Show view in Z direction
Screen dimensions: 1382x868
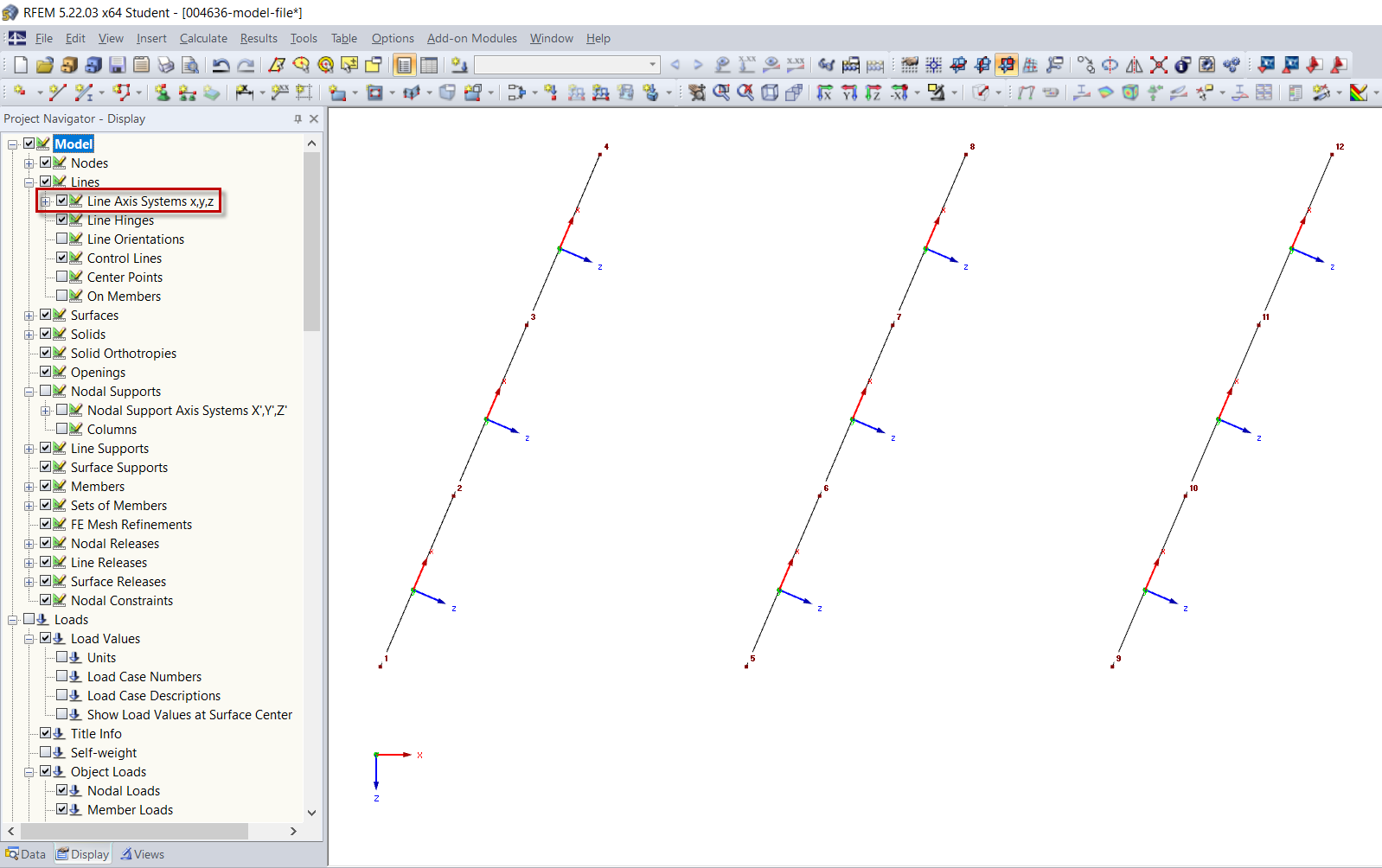(x=873, y=93)
